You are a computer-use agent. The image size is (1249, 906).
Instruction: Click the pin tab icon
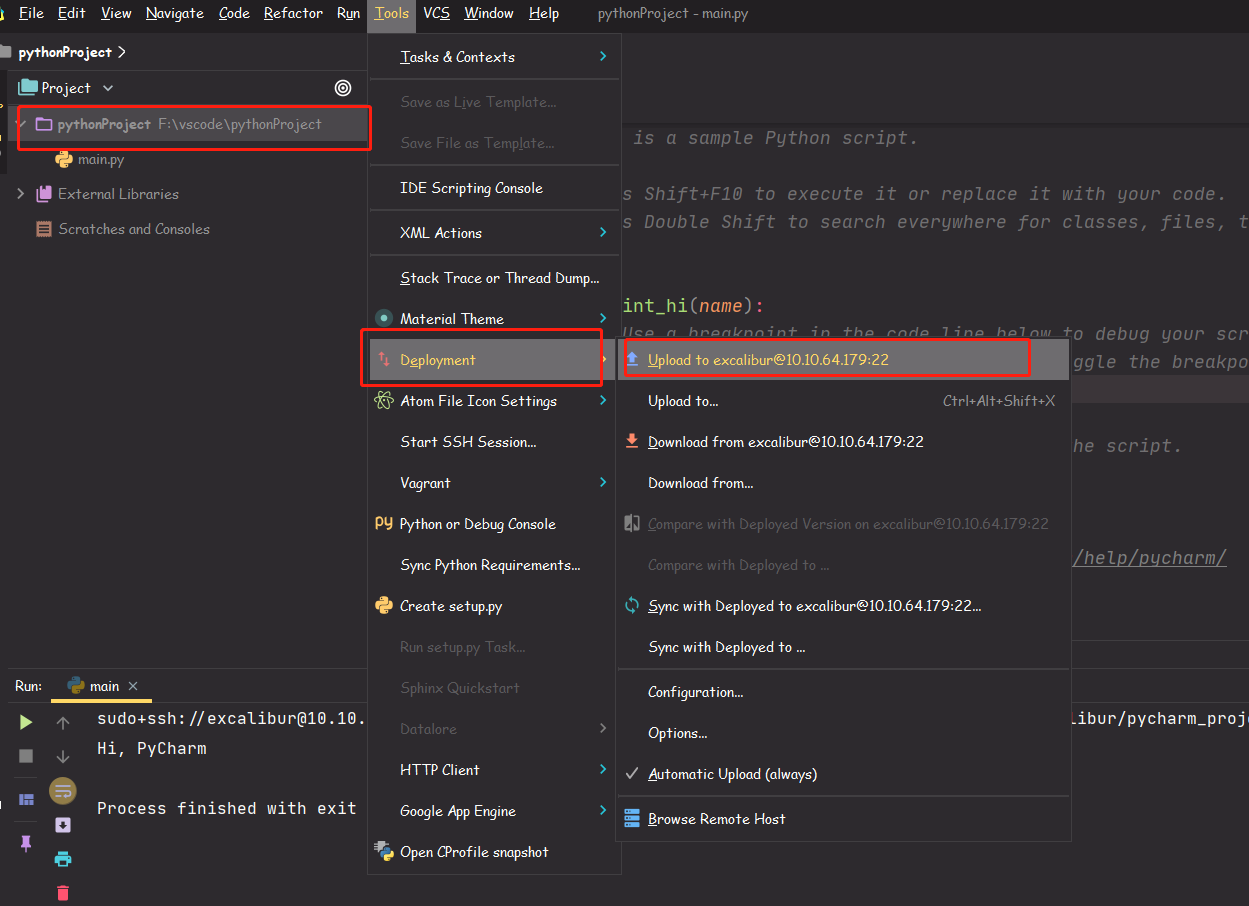(26, 844)
